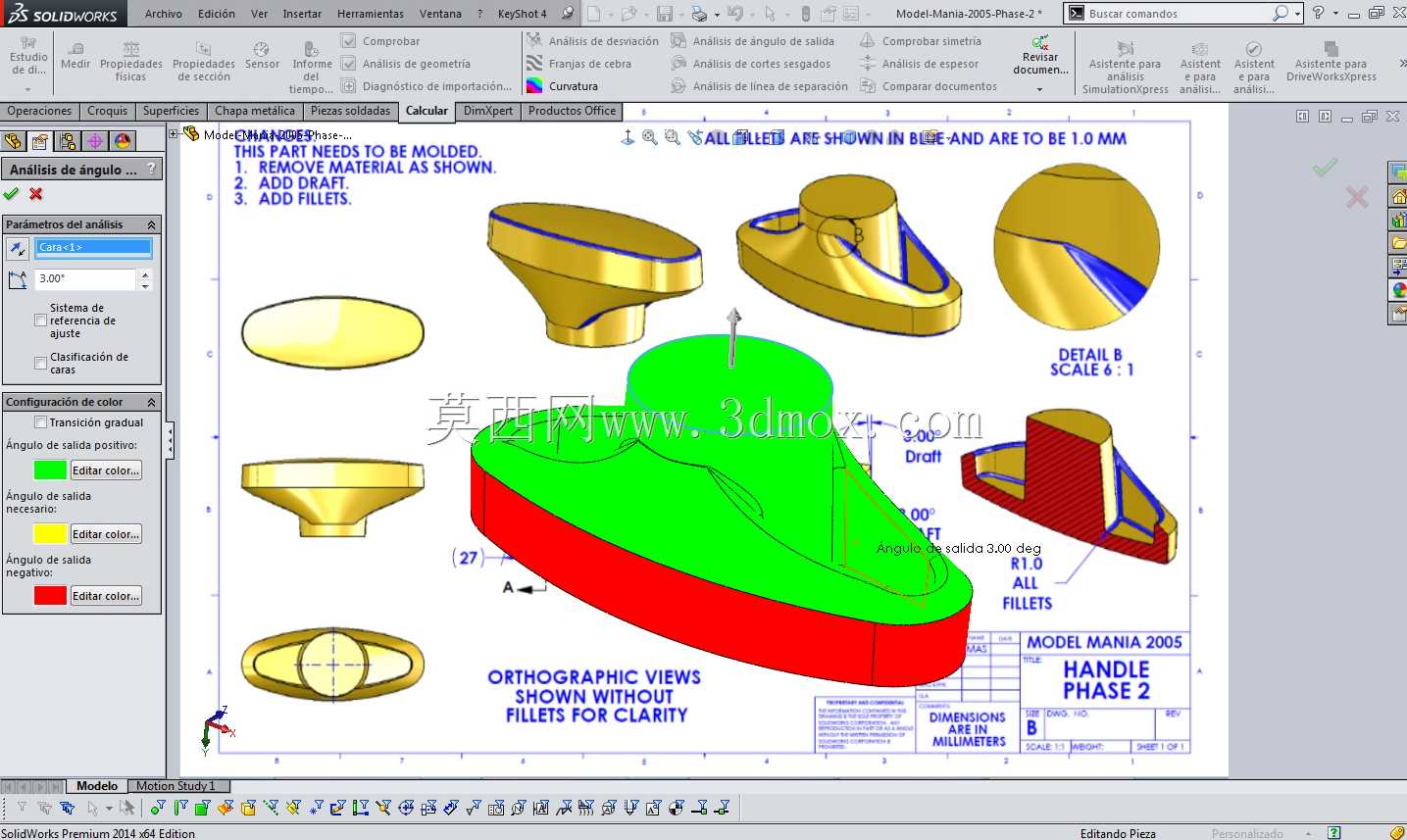Click the Medir measure tool

pyautogui.click(x=75, y=57)
